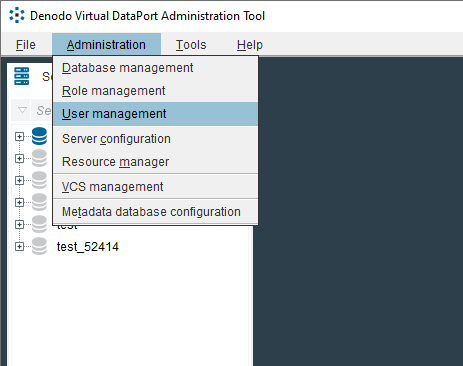Expand the test_52414 database node
This screenshot has width=463, height=366.
point(19,246)
